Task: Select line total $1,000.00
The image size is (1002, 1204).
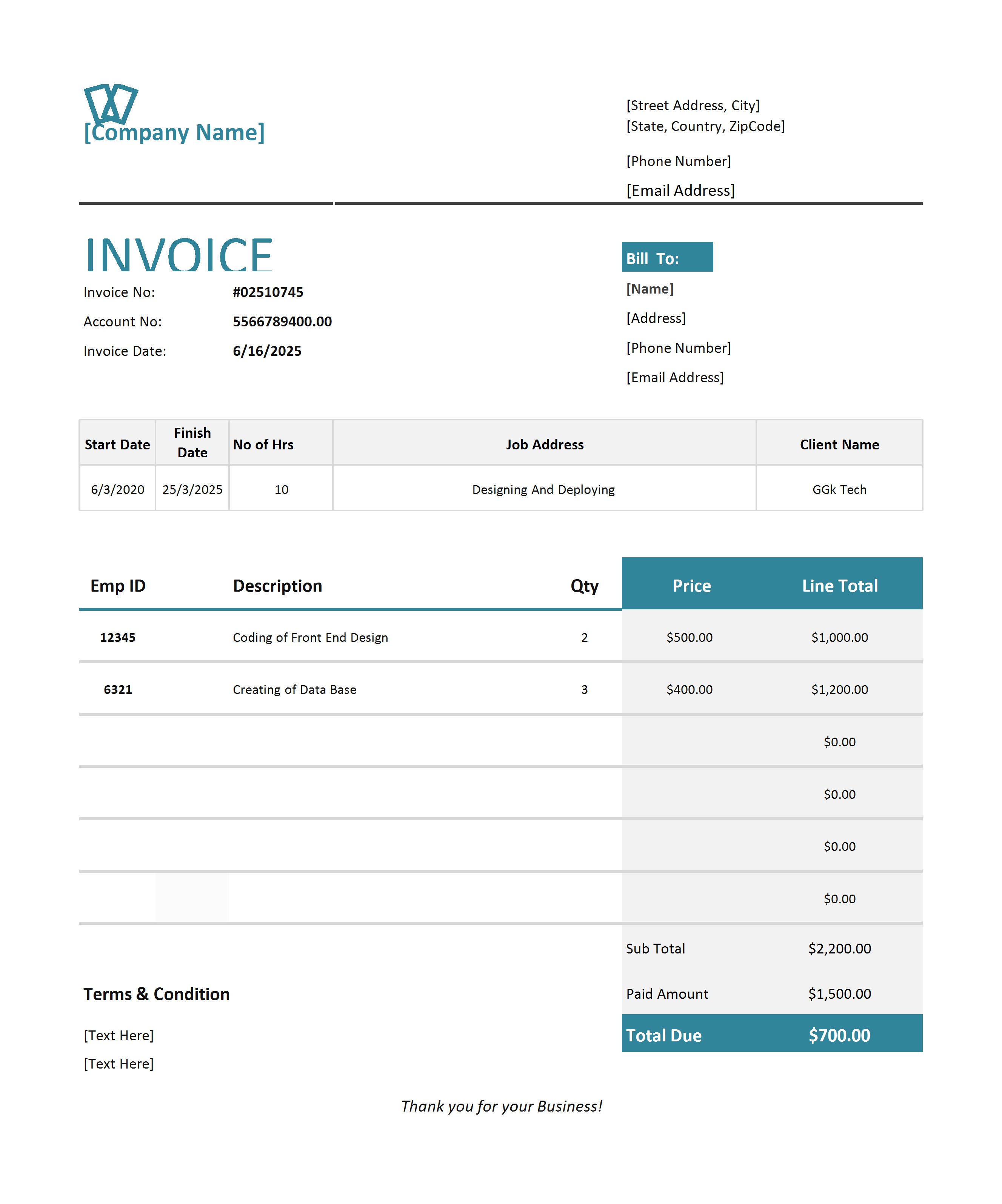Action: pos(840,638)
